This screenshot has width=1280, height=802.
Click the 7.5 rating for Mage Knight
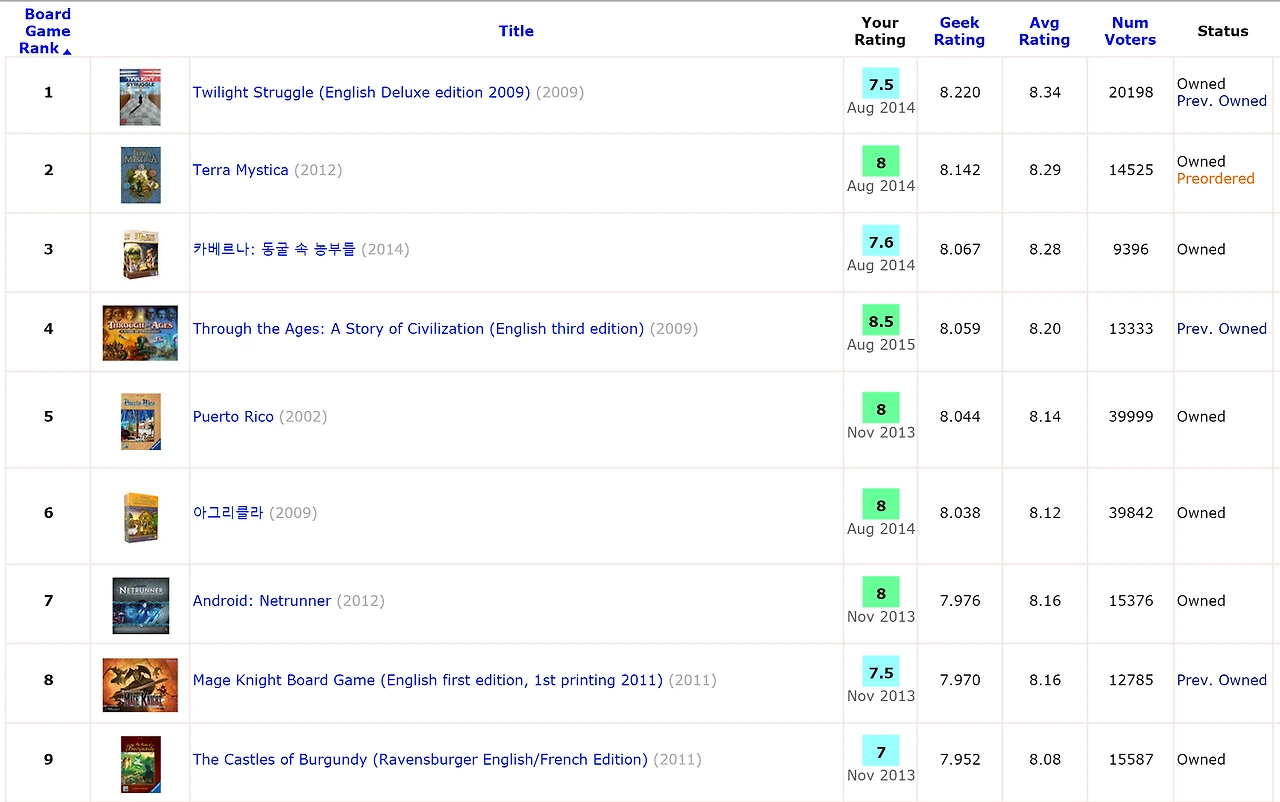pos(881,672)
